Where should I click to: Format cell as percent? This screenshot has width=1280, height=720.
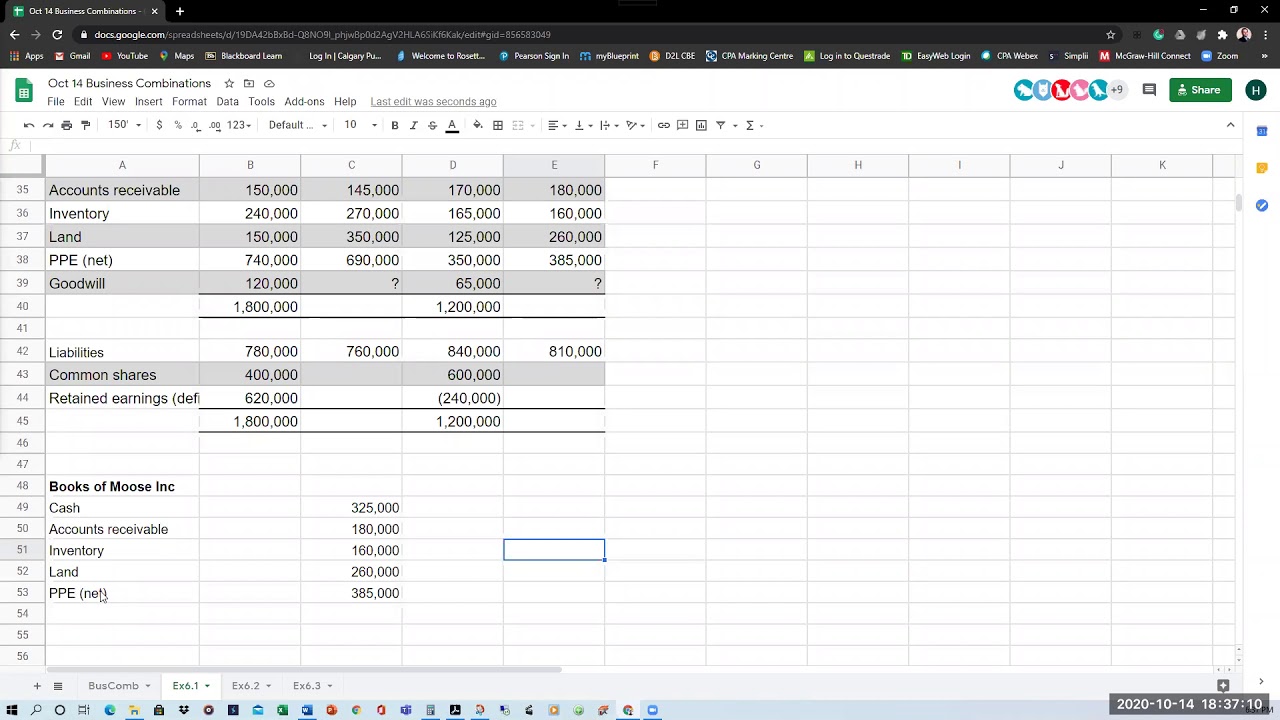coord(178,125)
